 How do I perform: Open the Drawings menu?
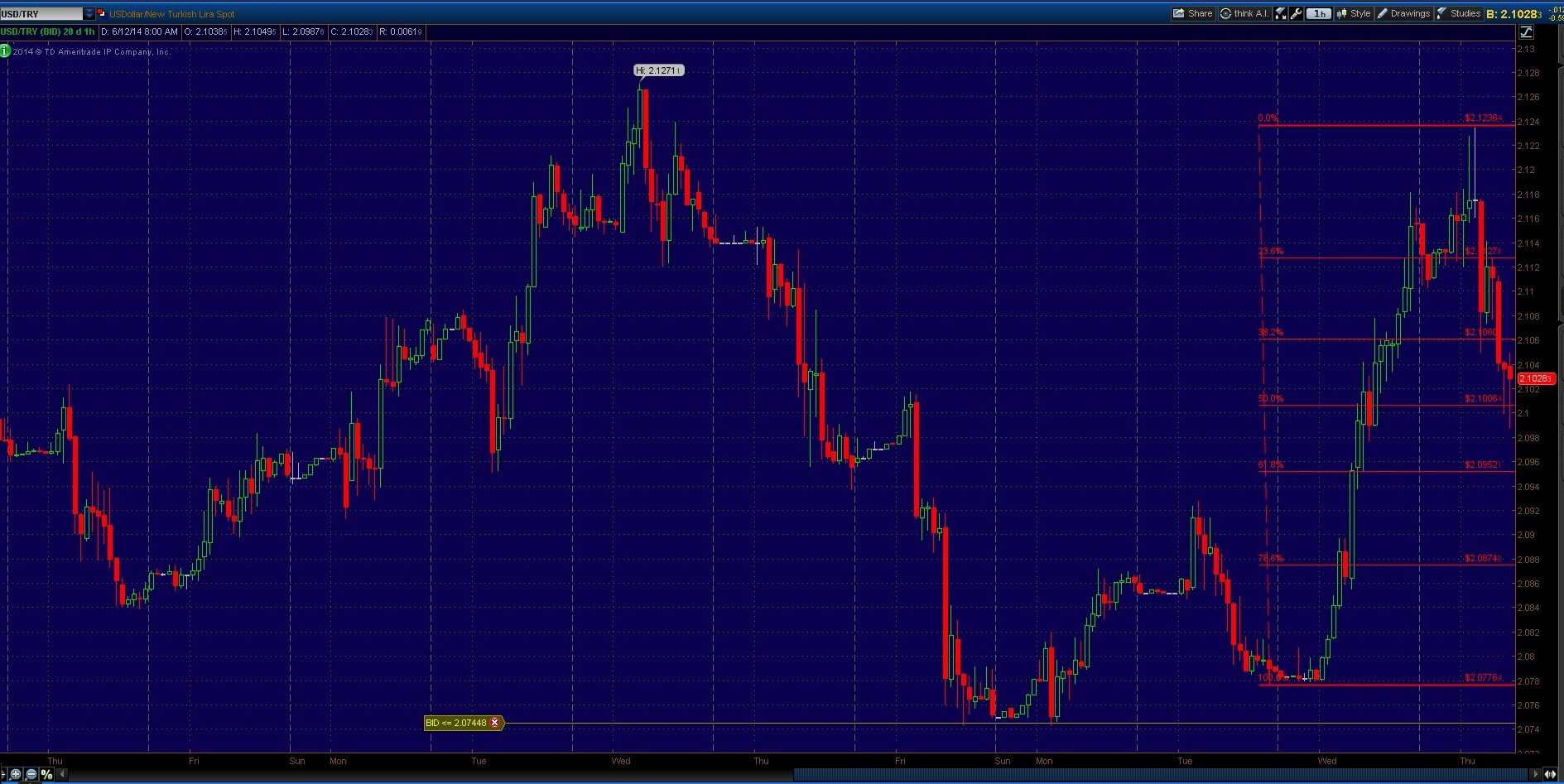[1403, 13]
